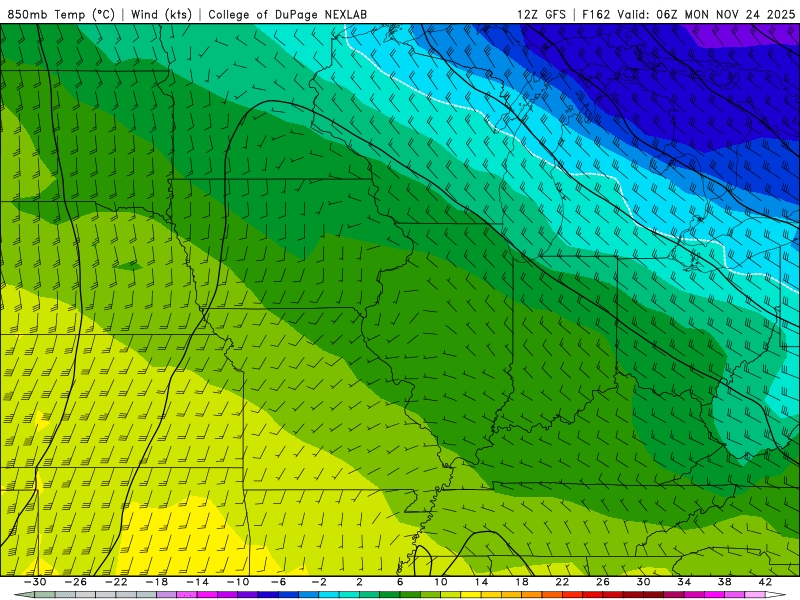The width and height of the screenshot is (800, 600).
Task: Click the '12Z GFS' model run label
Action: (x=541, y=14)
